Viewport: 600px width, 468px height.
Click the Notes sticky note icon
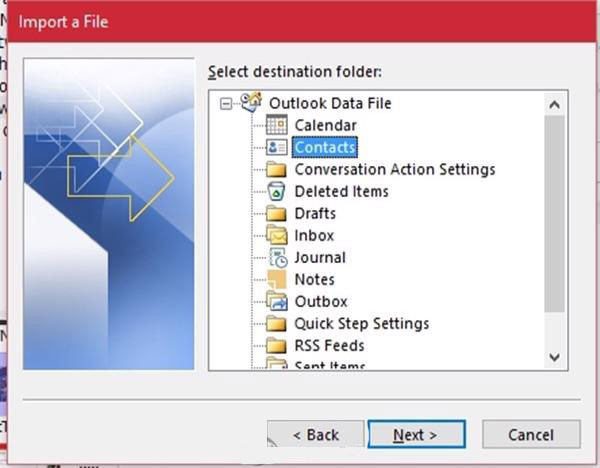(277, 279)
